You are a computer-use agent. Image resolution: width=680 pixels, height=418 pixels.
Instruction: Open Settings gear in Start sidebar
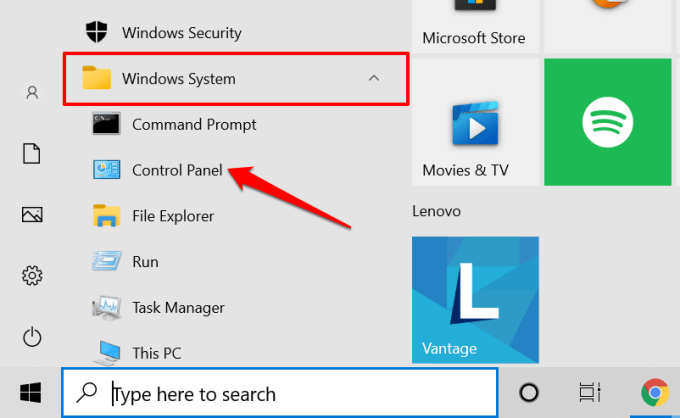32,275
